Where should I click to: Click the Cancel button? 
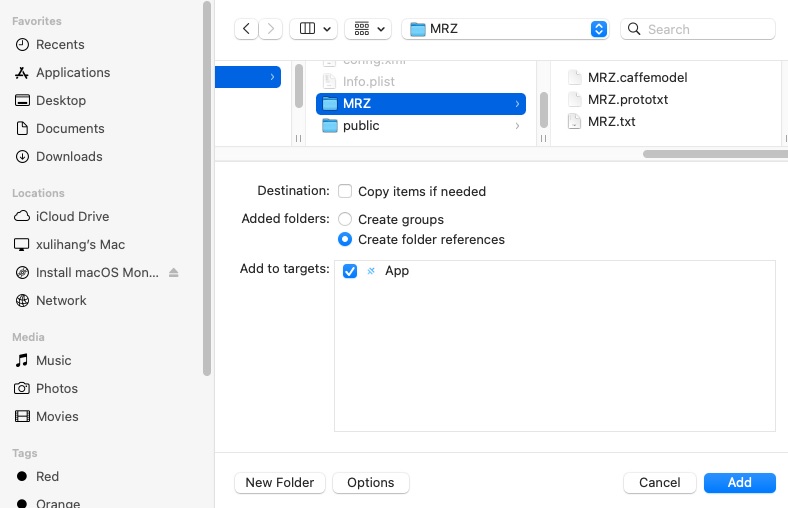(x=659, y=482)
